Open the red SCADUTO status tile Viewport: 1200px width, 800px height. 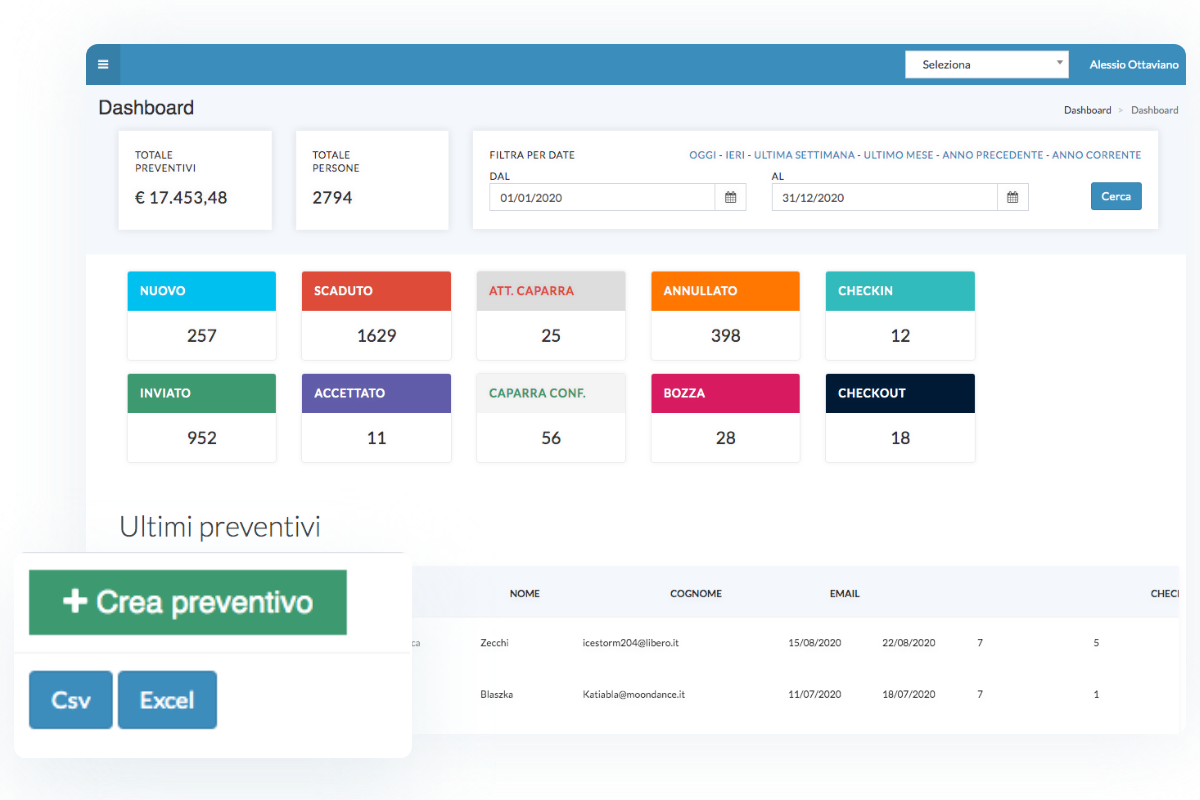click(376, 314)
